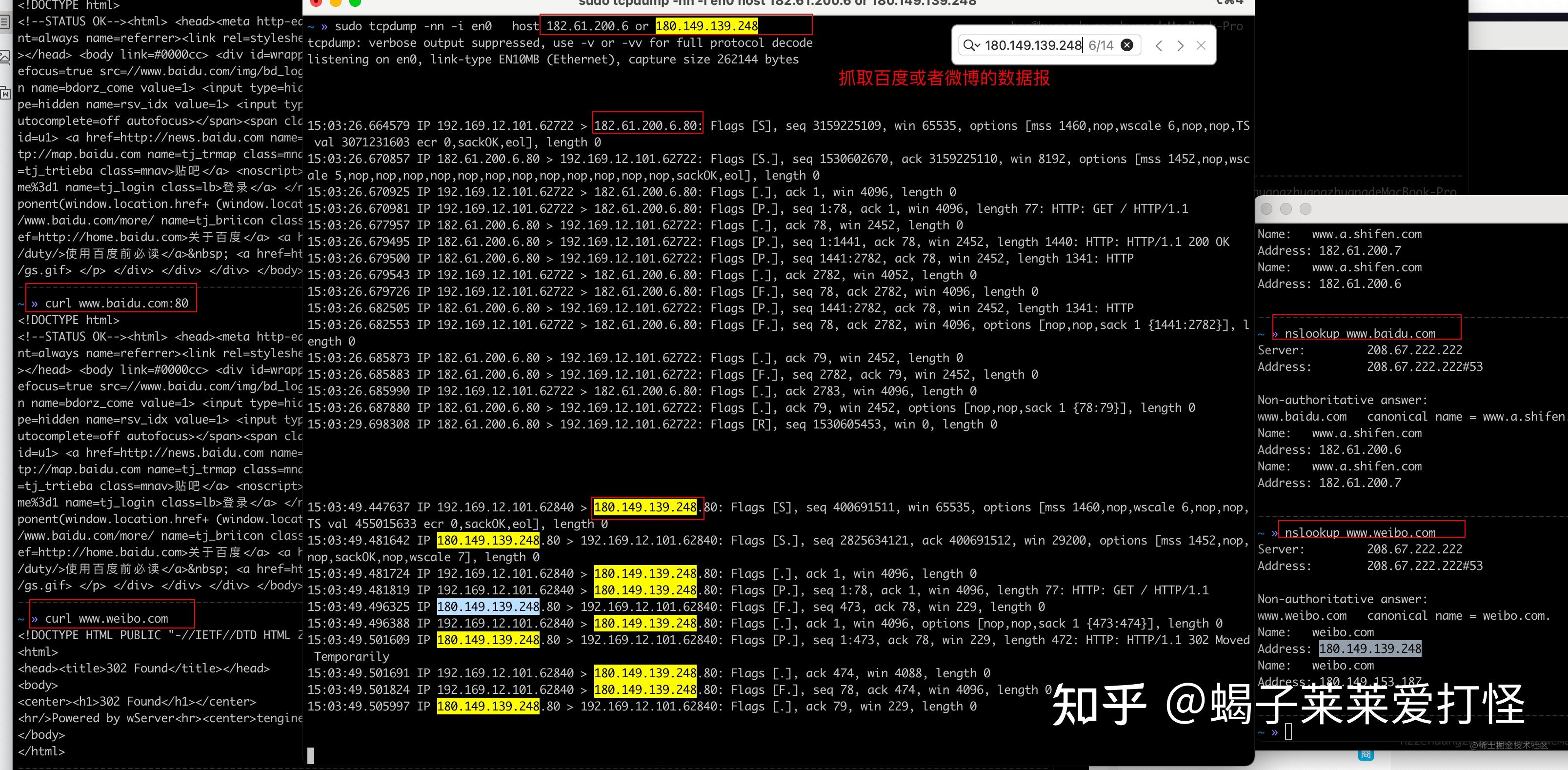Select the notes list icon in left sidebar
This screenshot has width=1568, height=770.
click(5, 22)
